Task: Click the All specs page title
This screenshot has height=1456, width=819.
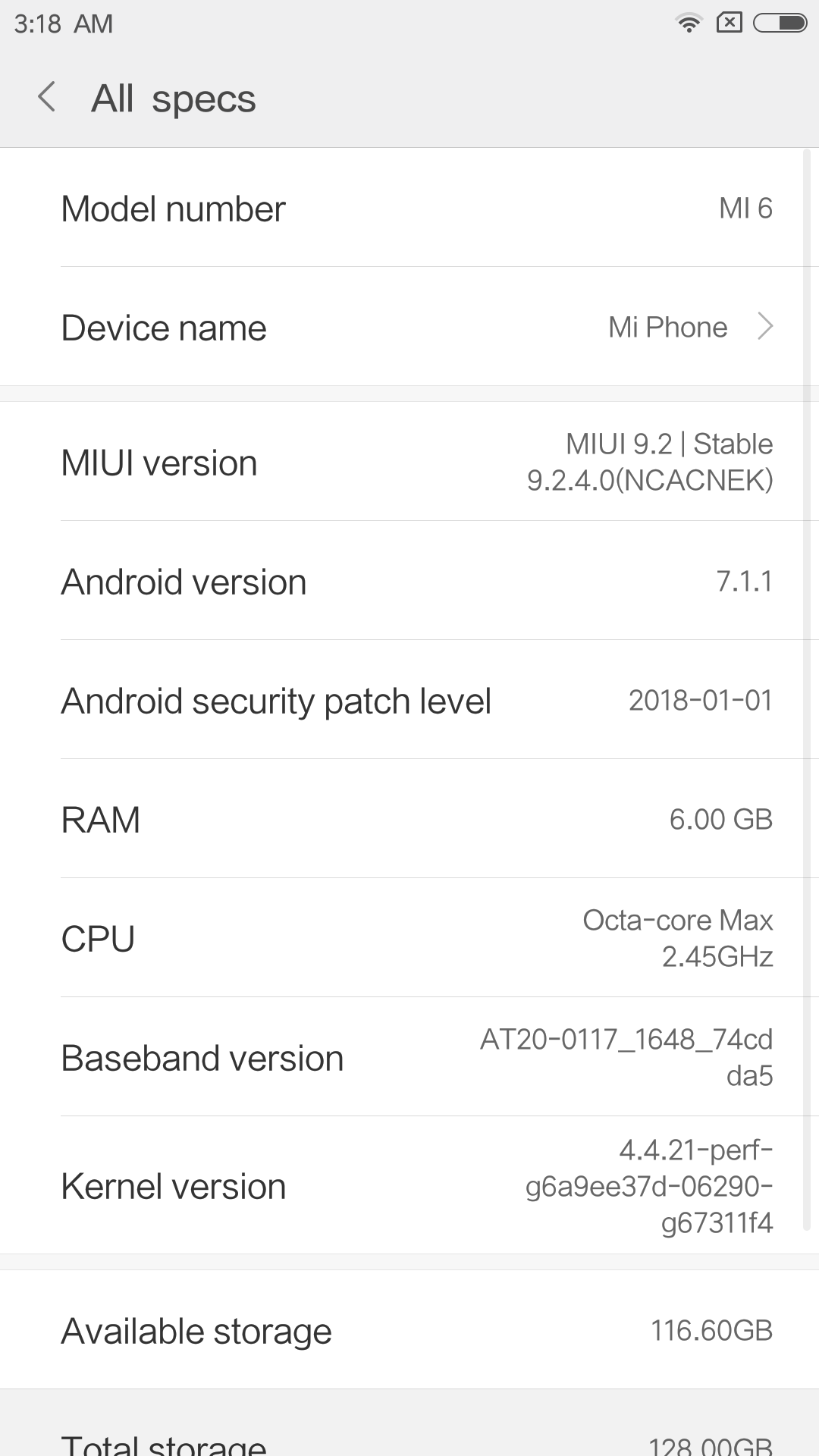Action: [x=174, y=99]
